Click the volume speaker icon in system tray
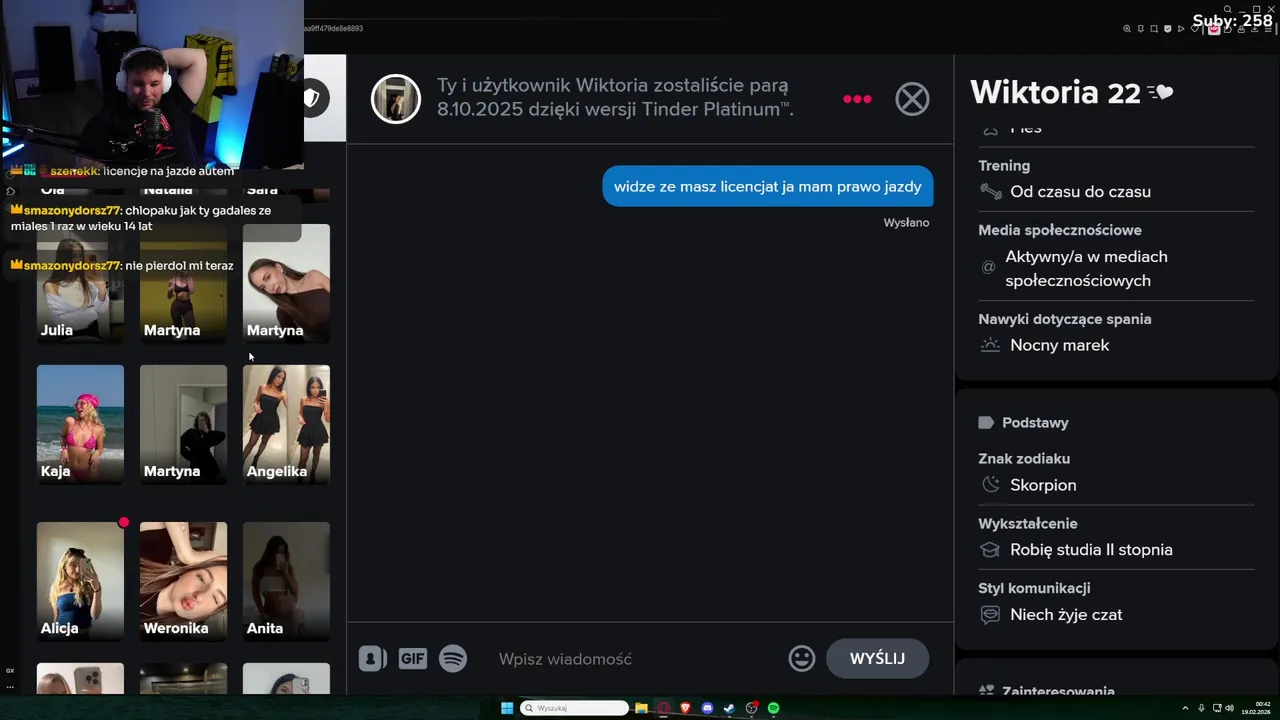Screen dimensions: 1280x720 click(1229, 708)
